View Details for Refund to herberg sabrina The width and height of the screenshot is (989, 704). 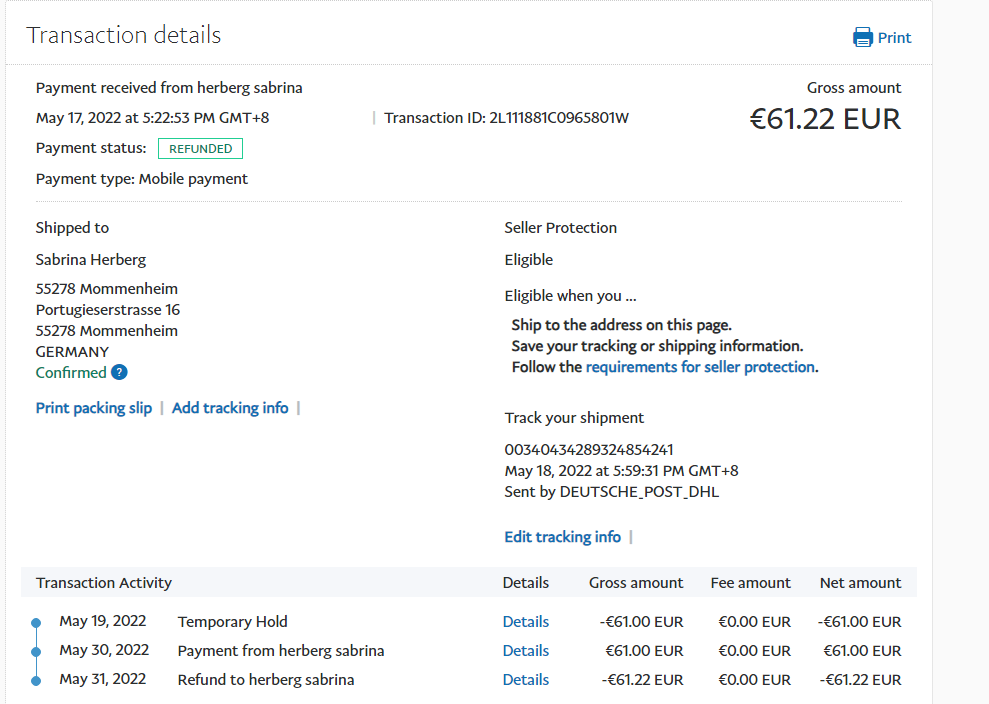[x=525, y=680]
